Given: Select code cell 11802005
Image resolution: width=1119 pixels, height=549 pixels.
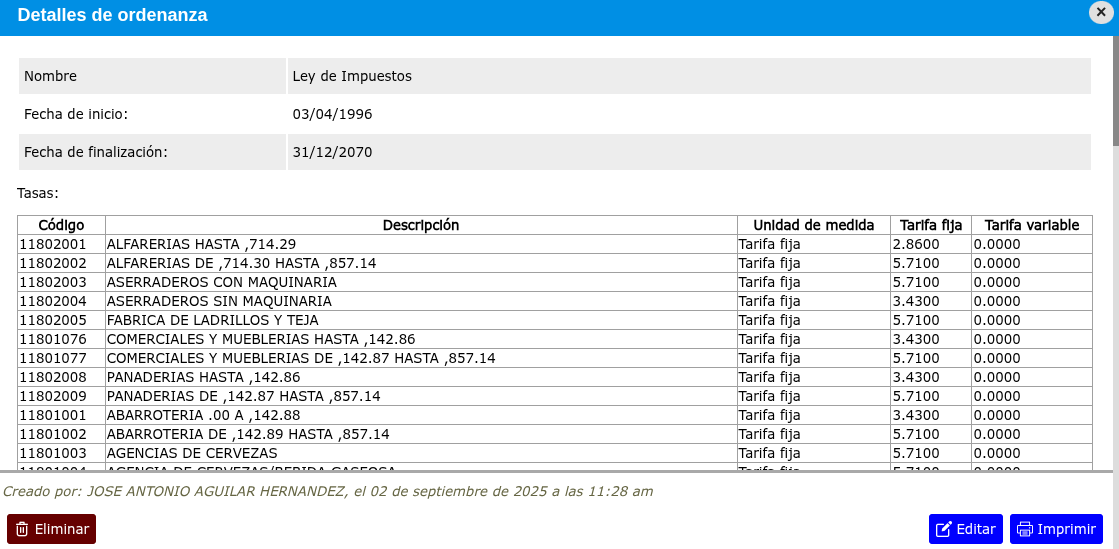Looking at the screenshot, I should point(61,320).
